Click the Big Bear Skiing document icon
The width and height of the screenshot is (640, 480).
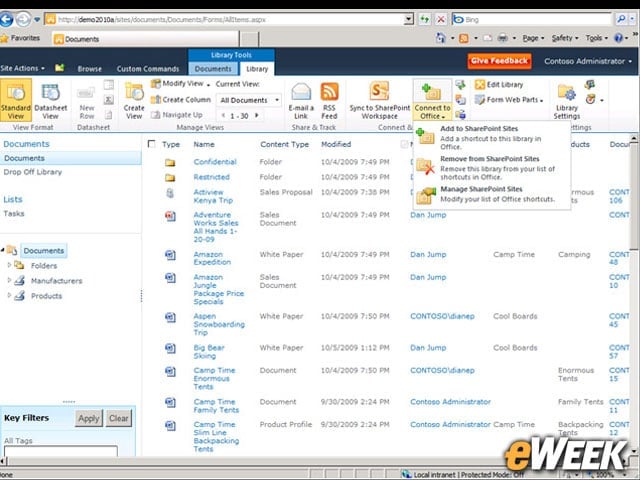170,348
